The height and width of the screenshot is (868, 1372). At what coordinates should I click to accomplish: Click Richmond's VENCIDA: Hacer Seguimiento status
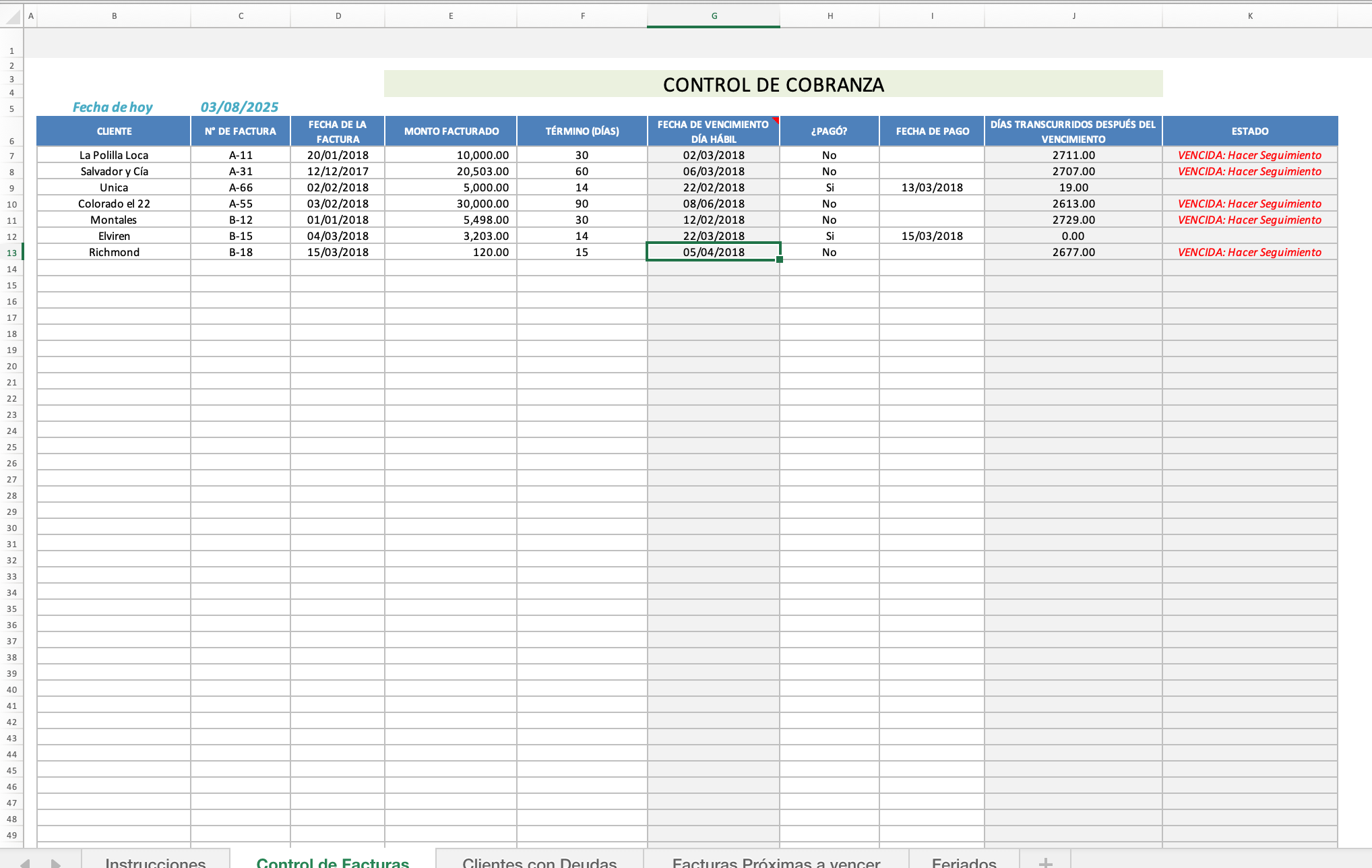[x=1249, y=252]
